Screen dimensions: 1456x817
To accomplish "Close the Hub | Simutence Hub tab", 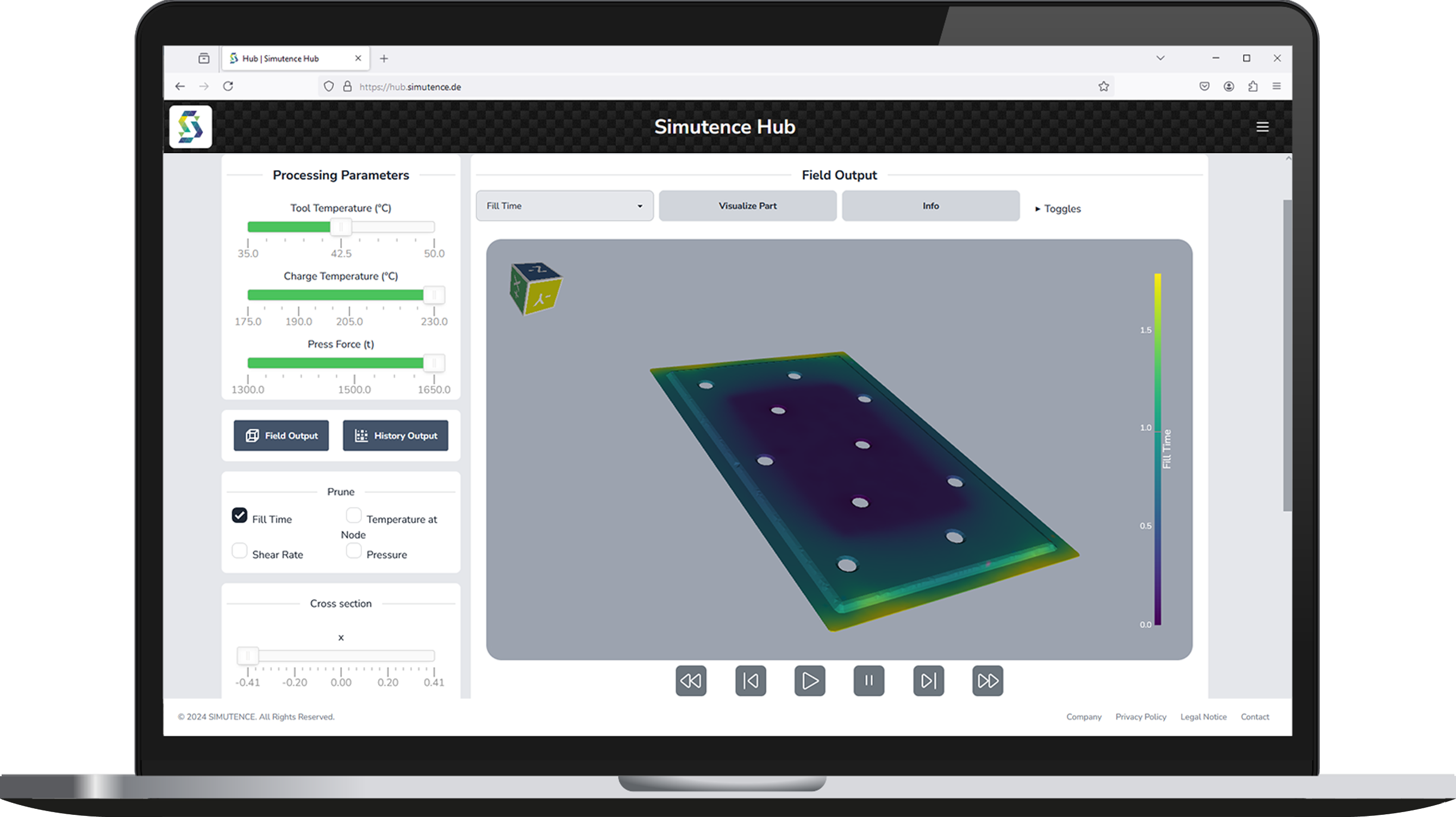I will pyautogui.click(x=358, y=58).
